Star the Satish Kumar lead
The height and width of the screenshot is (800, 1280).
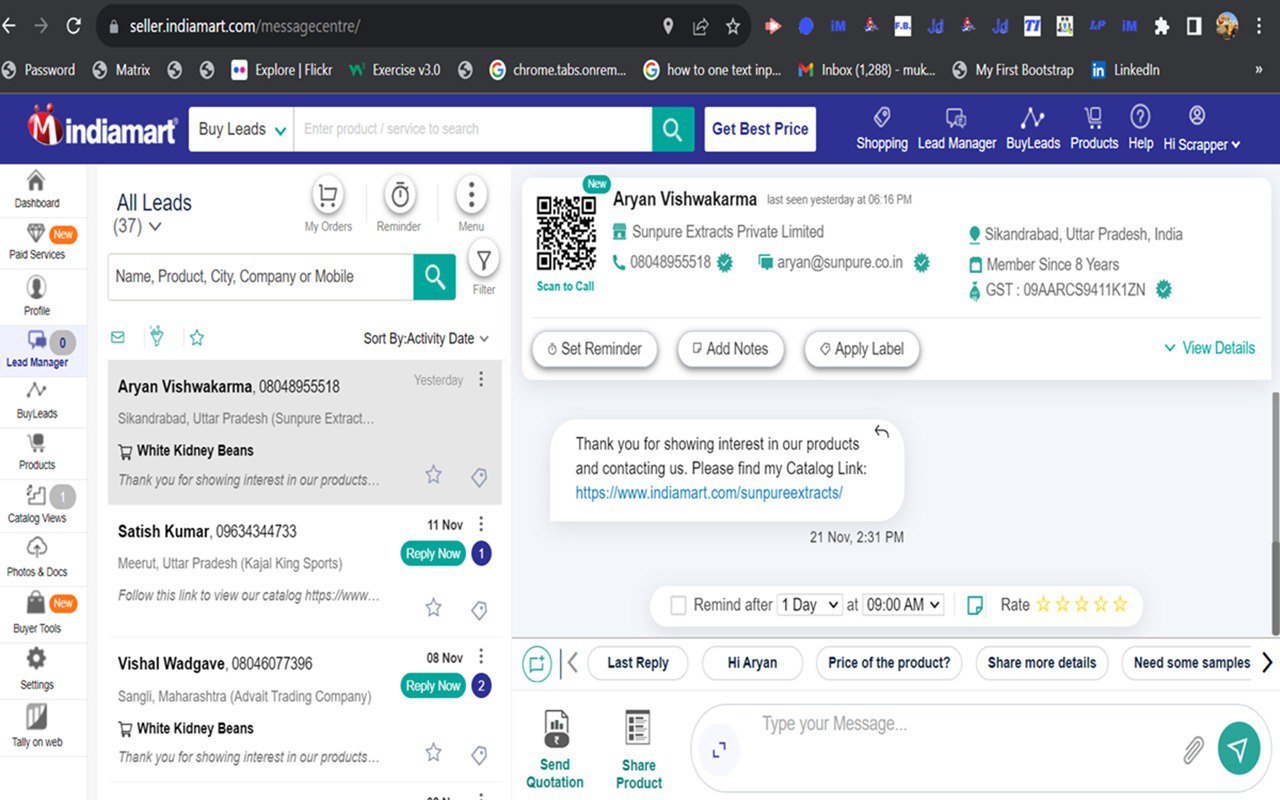pyautogui.click(x=433, y=607)
